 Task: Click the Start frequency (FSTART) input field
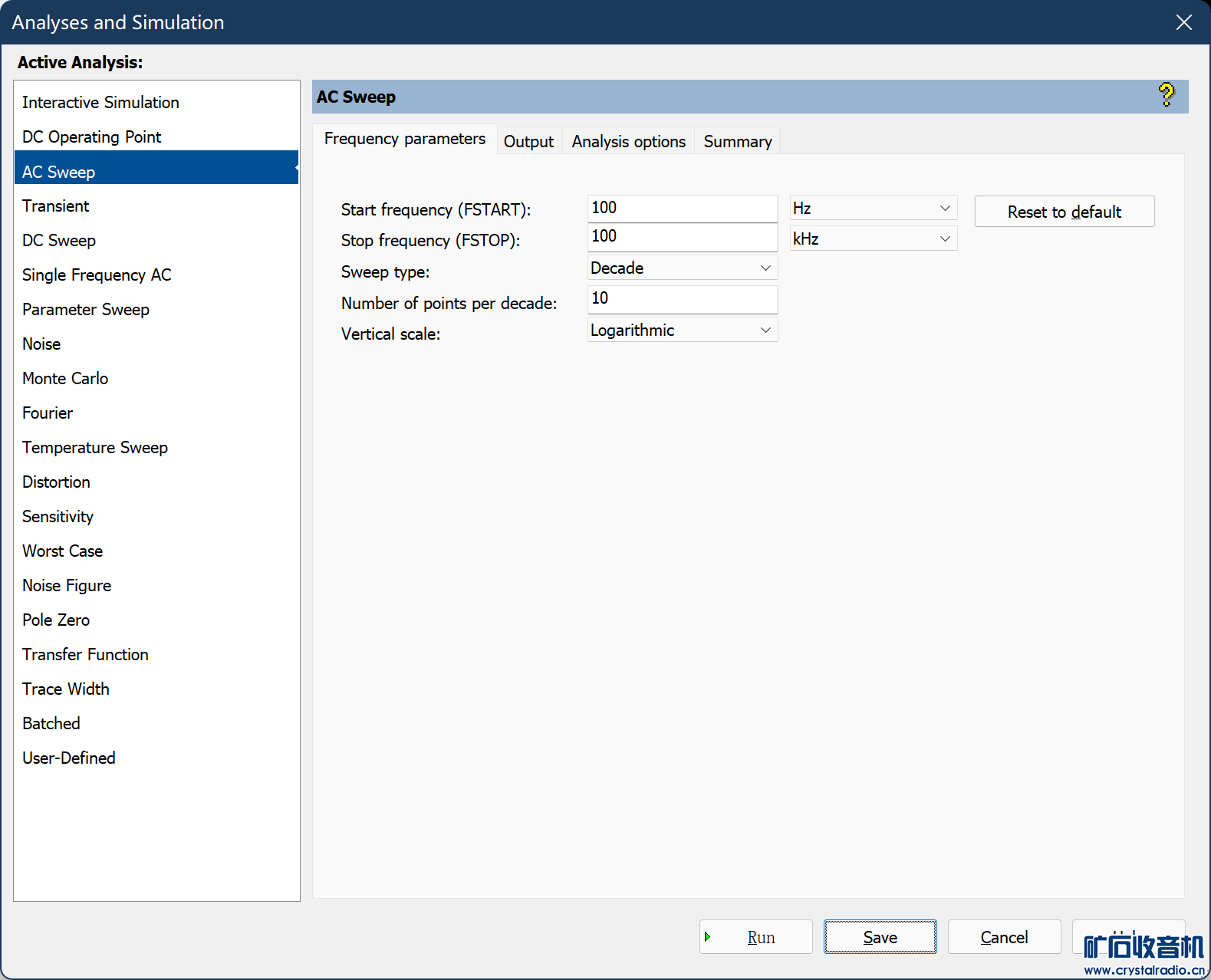(682, 208)
